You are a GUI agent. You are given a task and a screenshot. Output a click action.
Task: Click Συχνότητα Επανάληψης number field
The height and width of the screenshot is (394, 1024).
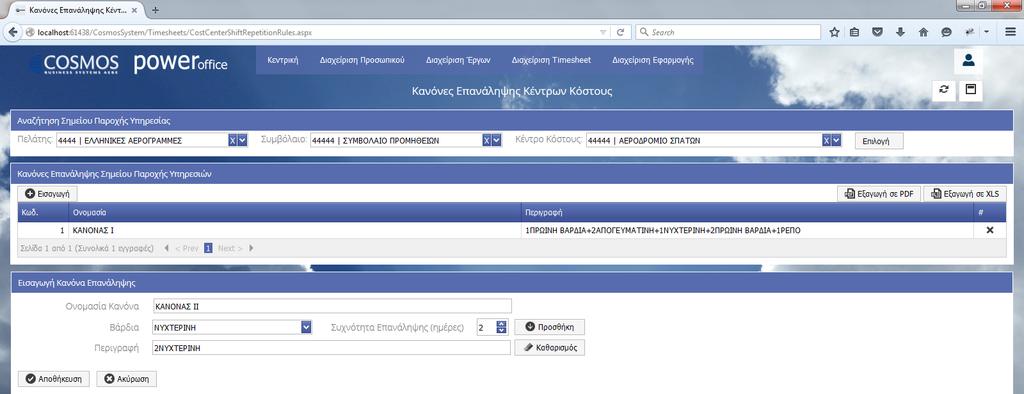(x=486, y=327)
